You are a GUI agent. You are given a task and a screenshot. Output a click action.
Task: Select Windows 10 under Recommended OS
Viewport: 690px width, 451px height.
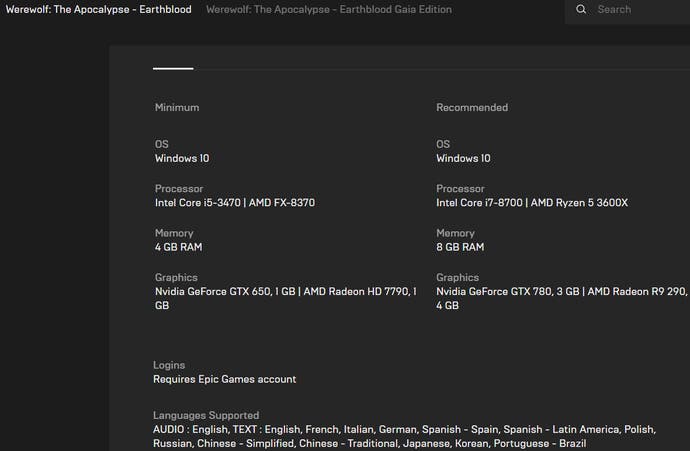pos(463,158)
